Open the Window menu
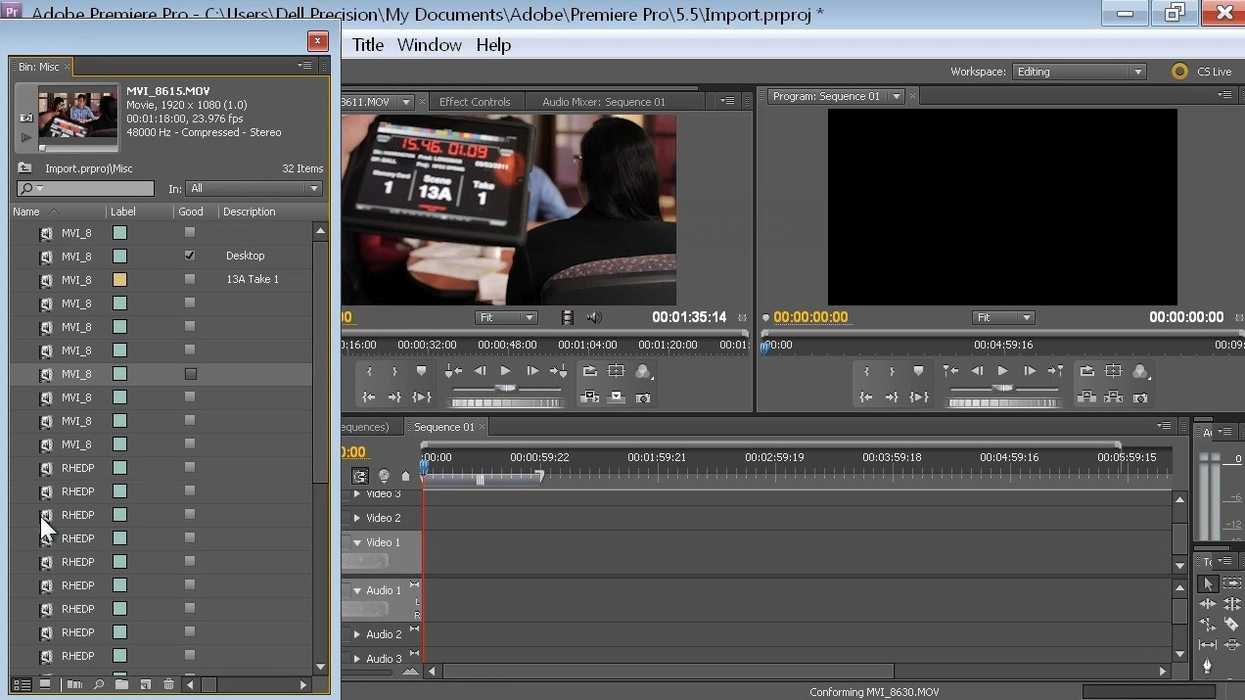 point(429,45)
